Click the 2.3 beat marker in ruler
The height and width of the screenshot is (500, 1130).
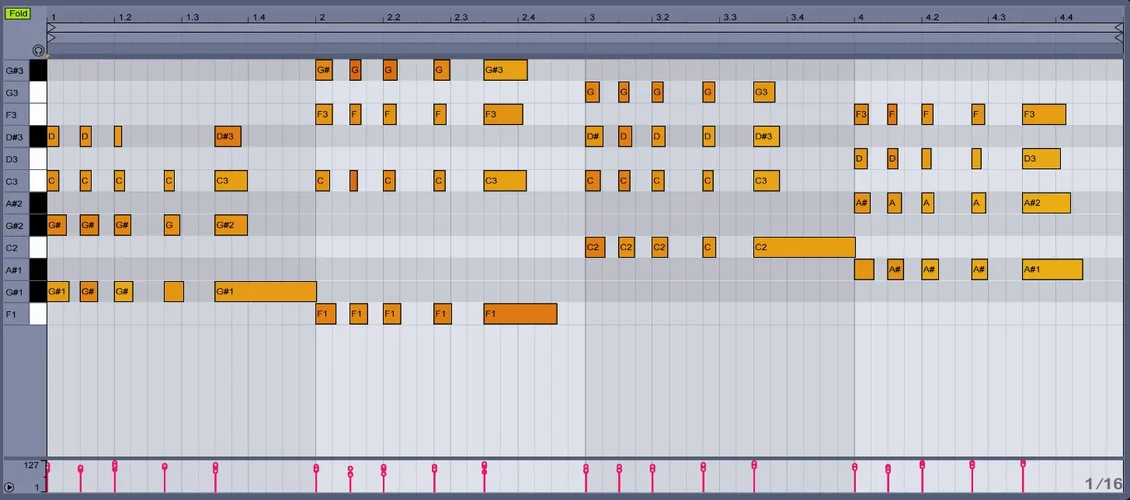coord(461,17)
